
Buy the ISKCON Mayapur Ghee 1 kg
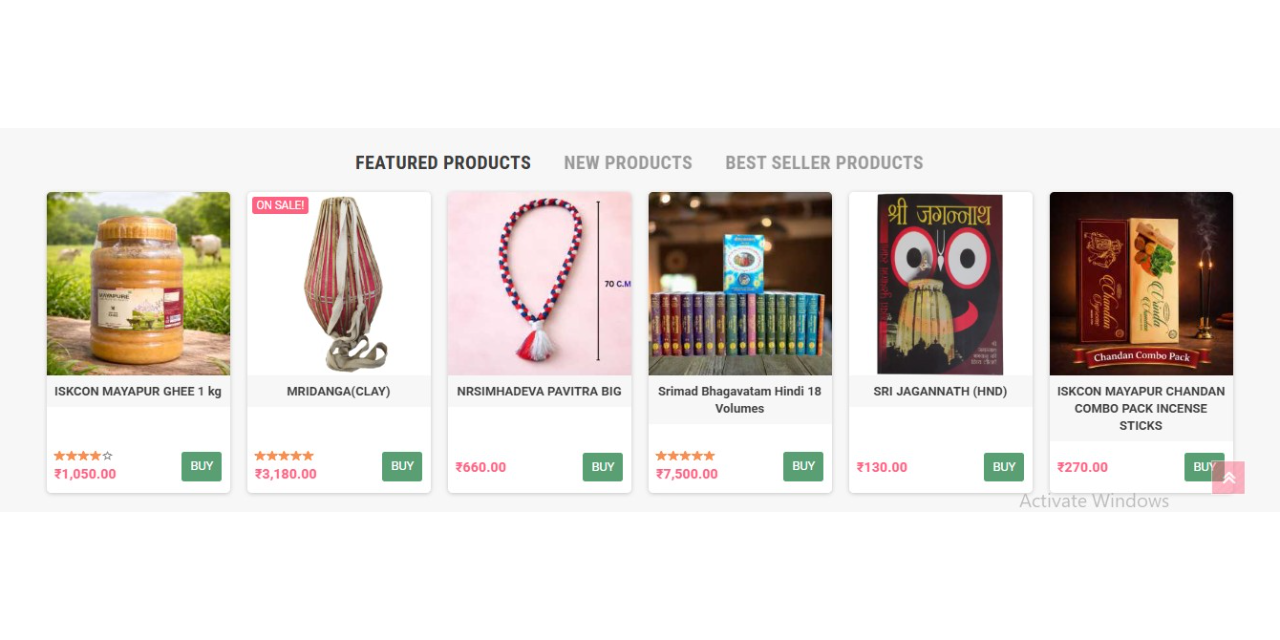(x=202, y=466)
